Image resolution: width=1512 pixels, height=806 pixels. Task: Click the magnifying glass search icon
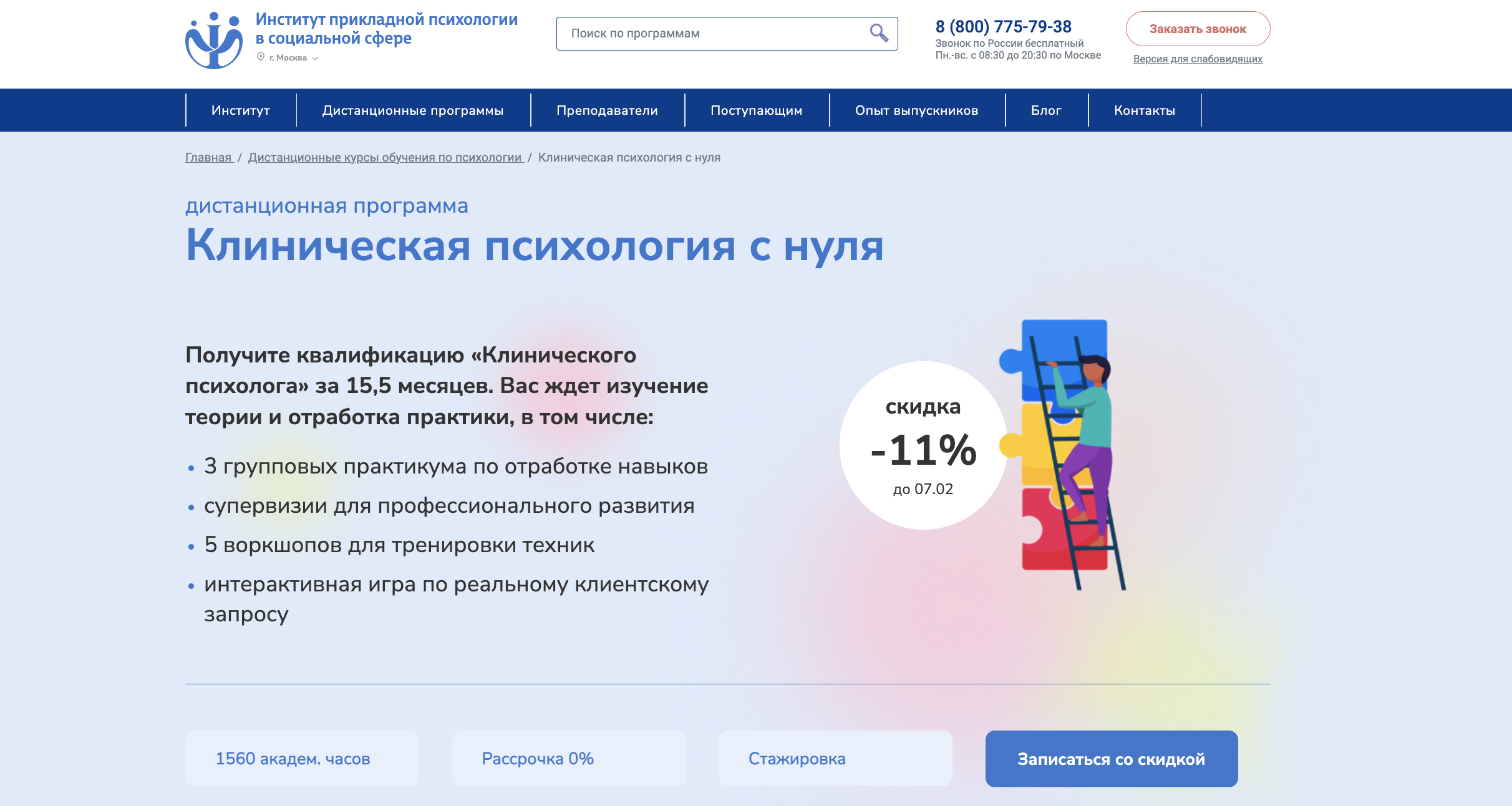(x=878, y=33)
